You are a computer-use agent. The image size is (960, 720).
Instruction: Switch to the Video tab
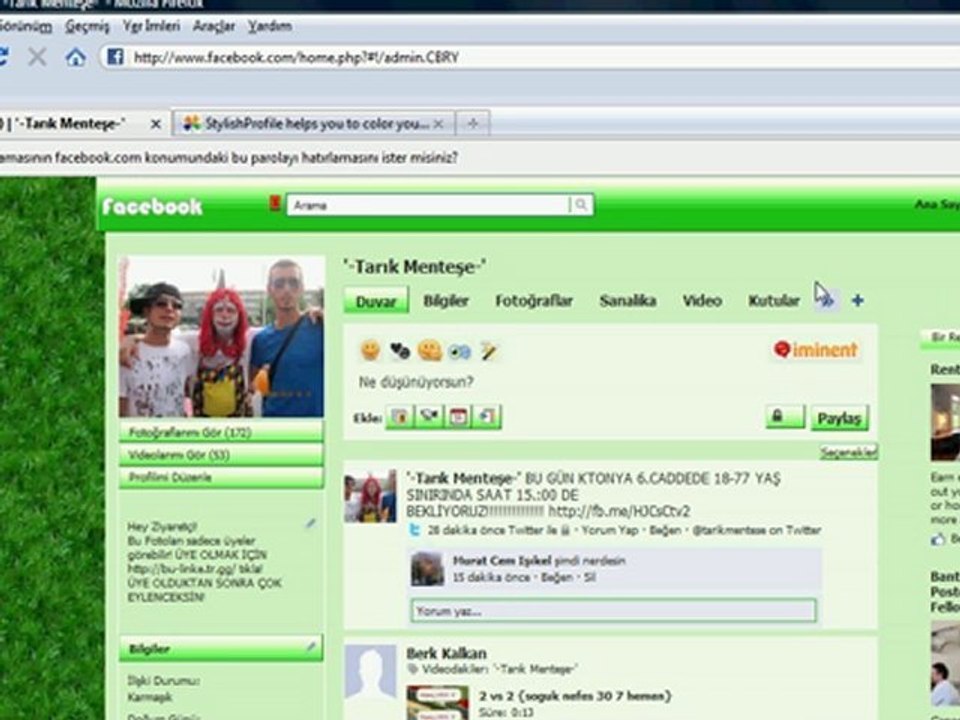point(702,301)
